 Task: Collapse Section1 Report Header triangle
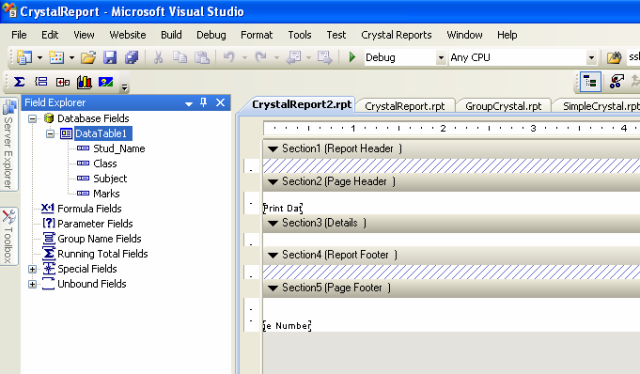(273, 149)
